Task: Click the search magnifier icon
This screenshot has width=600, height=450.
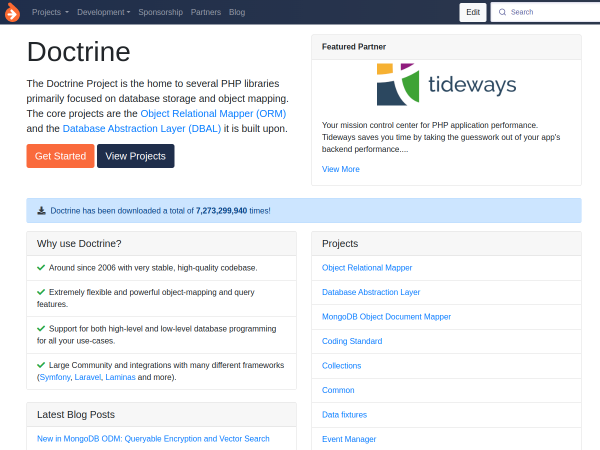Action: 501,12
